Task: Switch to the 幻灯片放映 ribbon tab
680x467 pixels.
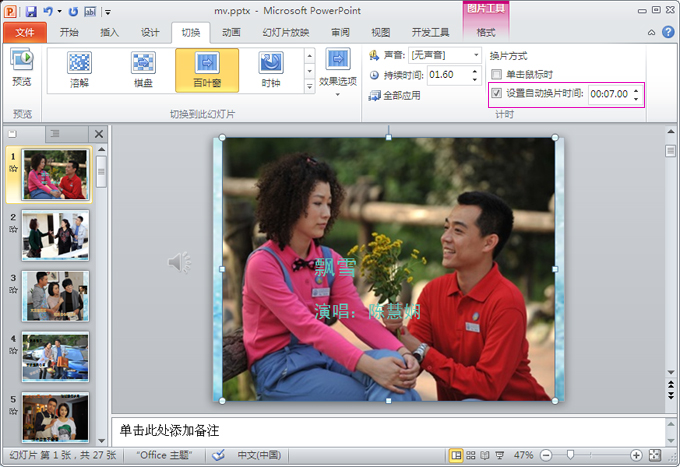Action: coord(286,33)
